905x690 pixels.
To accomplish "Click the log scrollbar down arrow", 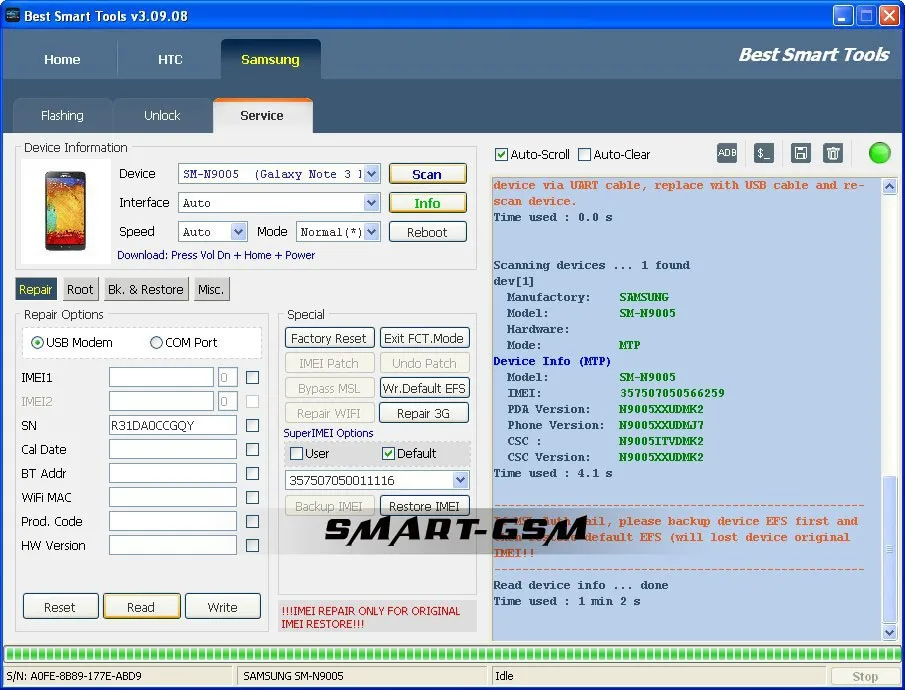I will (x=889, y=632).
